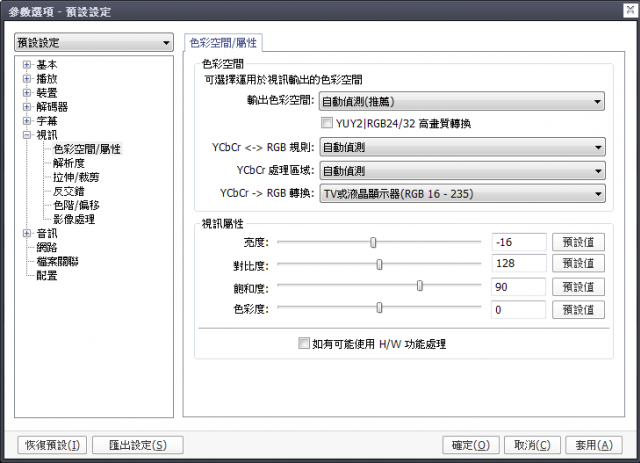Viewport: 640px width, 463px height.
Task: Open 影像處理 settings in the tree
Action: [74, 219]
